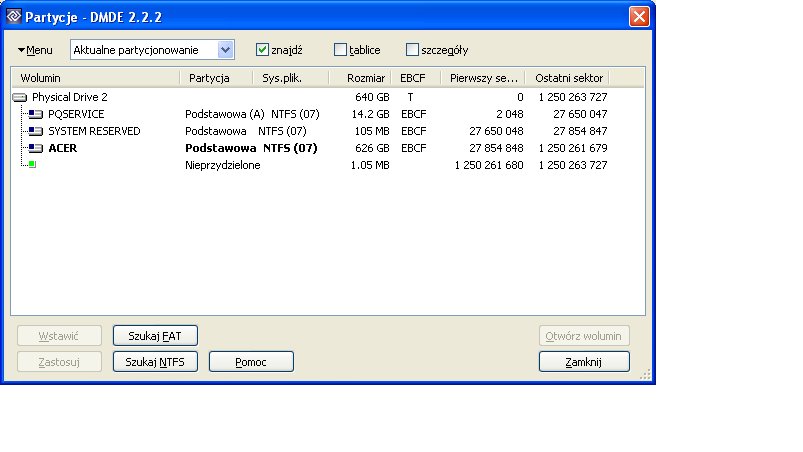Click the 1.05 MB size cell
The width and height of the screenshot is (803, 452).
(370, 165)
